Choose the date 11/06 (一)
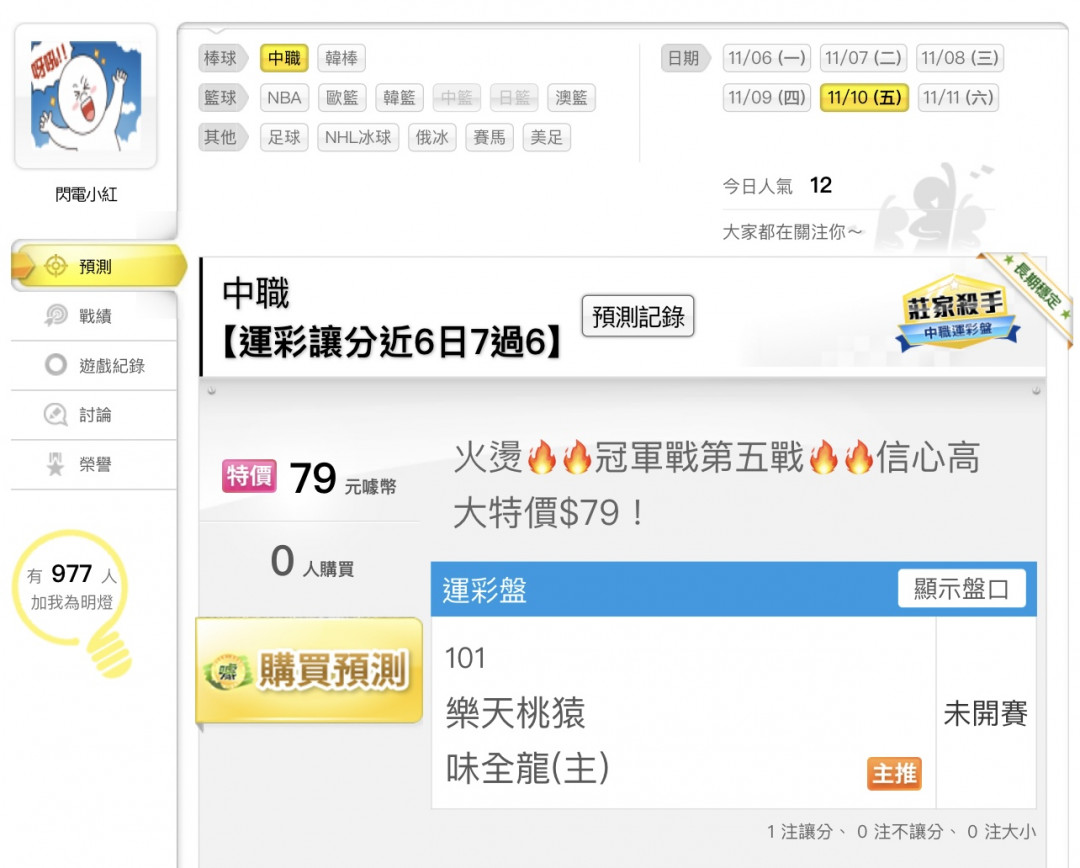The width and height of the screenshot is (1080, 868). tap(767, 58)
